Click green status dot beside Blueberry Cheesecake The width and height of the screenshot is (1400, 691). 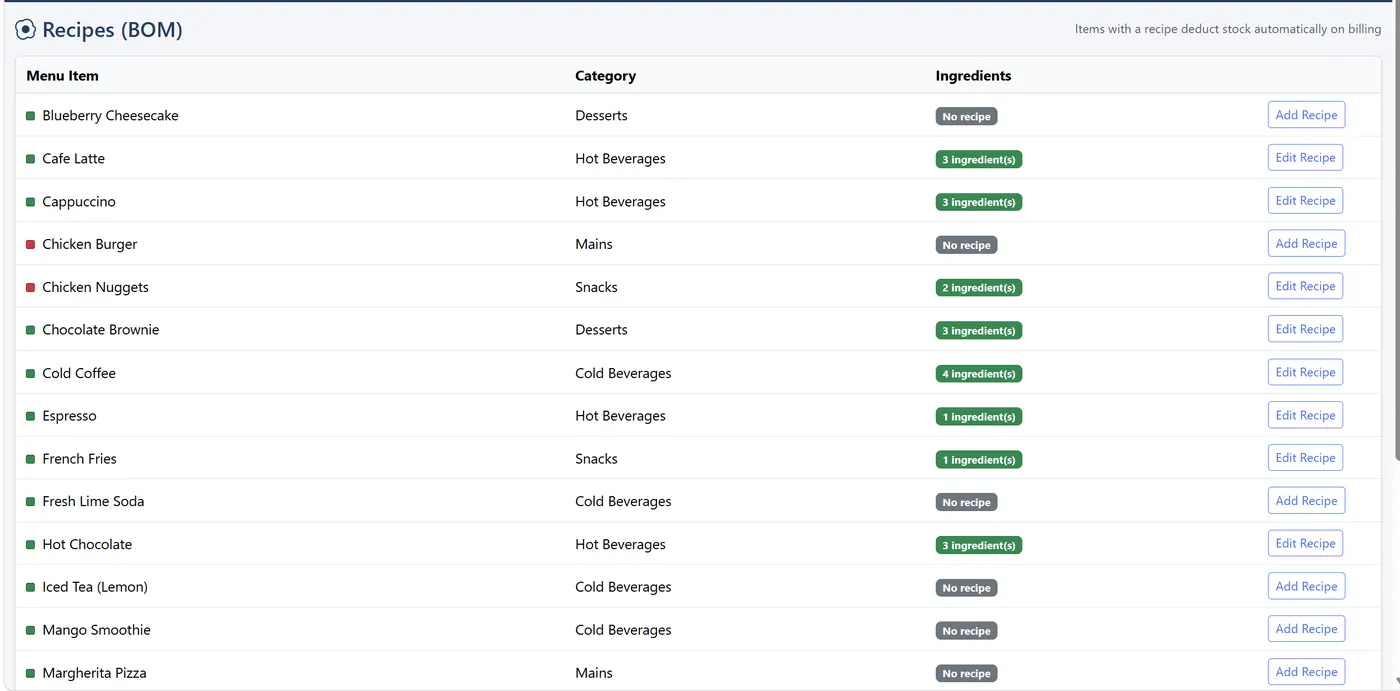pos(30,116)
